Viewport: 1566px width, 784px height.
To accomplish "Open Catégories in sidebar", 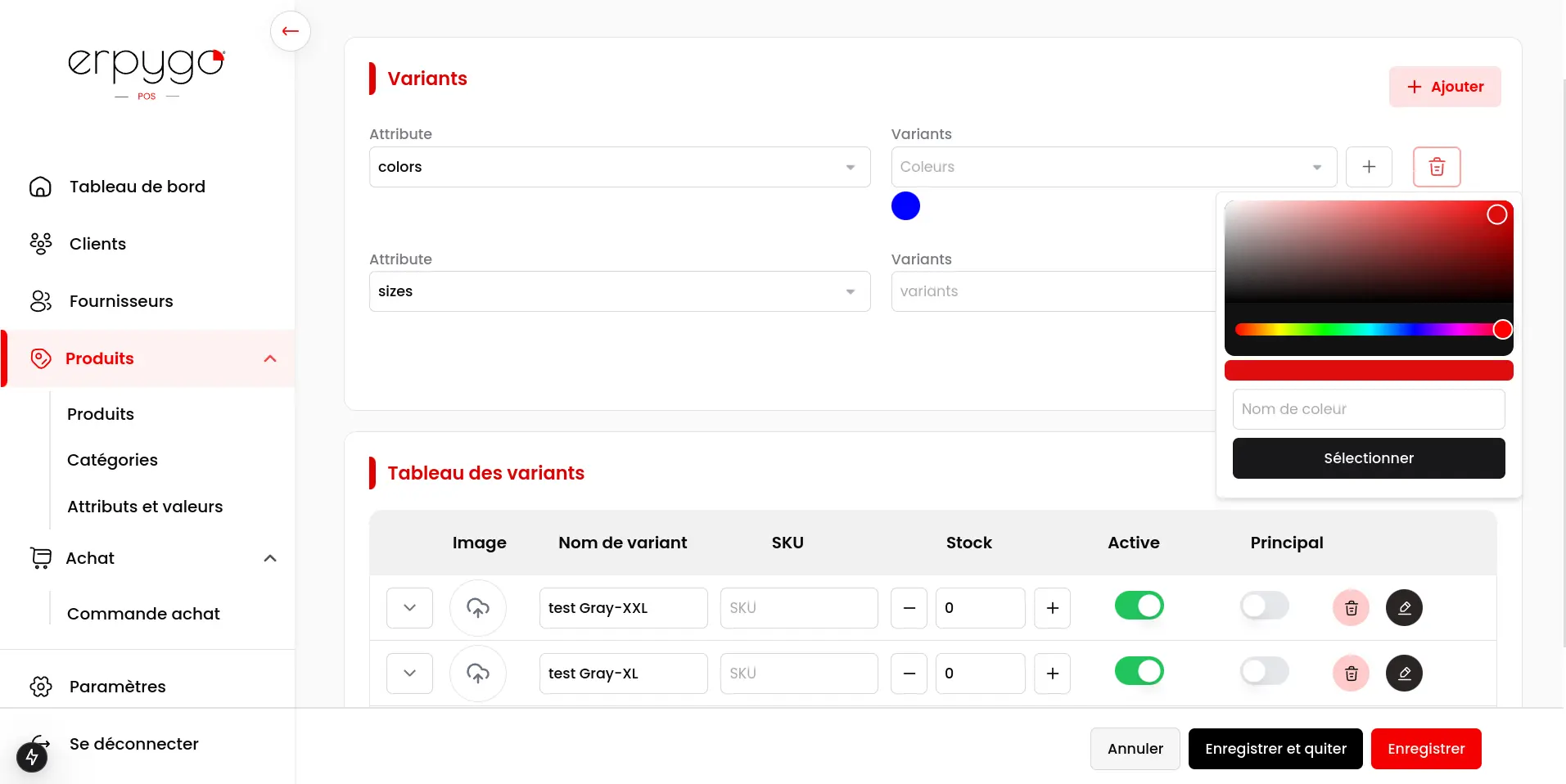I will pyautogui.click(x=112, y=460).
